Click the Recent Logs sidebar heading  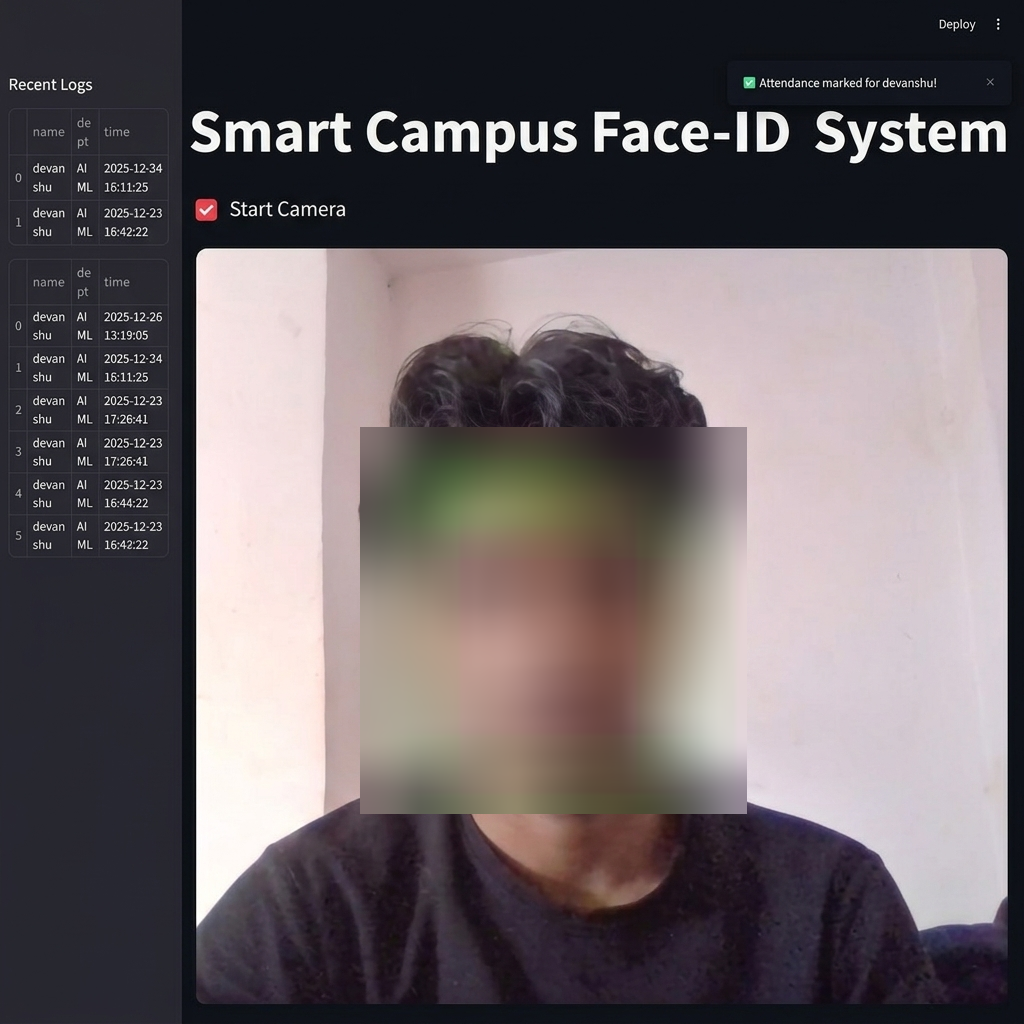(x=50, y=85)
